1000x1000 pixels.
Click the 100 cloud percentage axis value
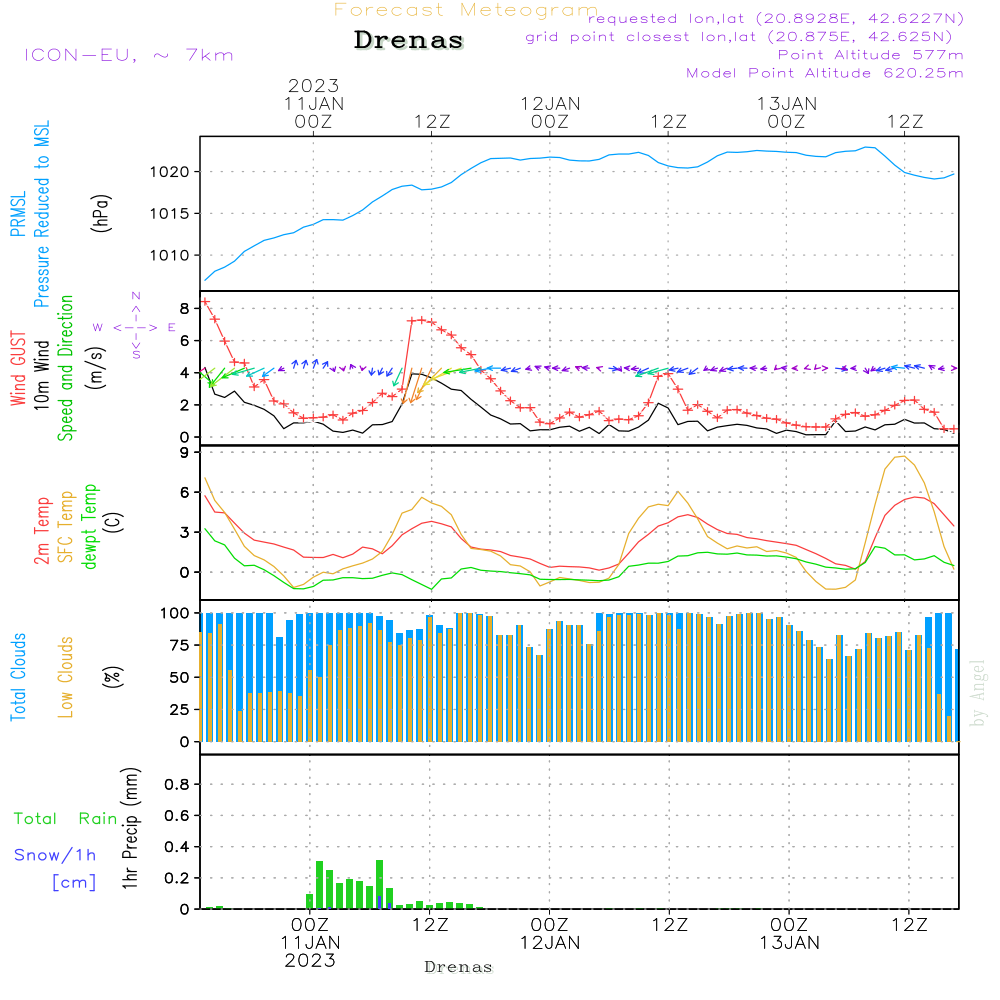click(175, 614)
